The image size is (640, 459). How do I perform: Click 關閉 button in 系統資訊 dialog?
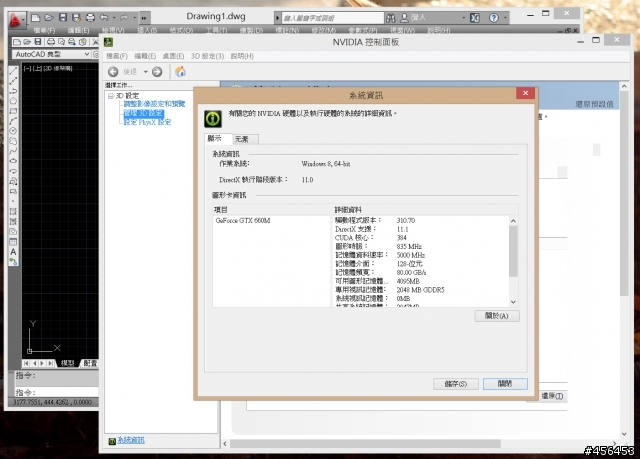(505, 384)
